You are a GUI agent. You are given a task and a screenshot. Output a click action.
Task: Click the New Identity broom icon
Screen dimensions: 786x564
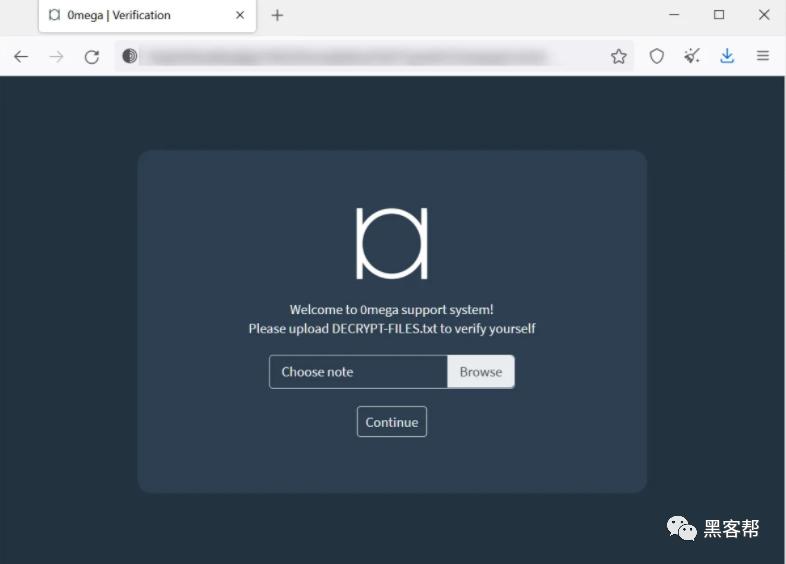pos(692,56)
